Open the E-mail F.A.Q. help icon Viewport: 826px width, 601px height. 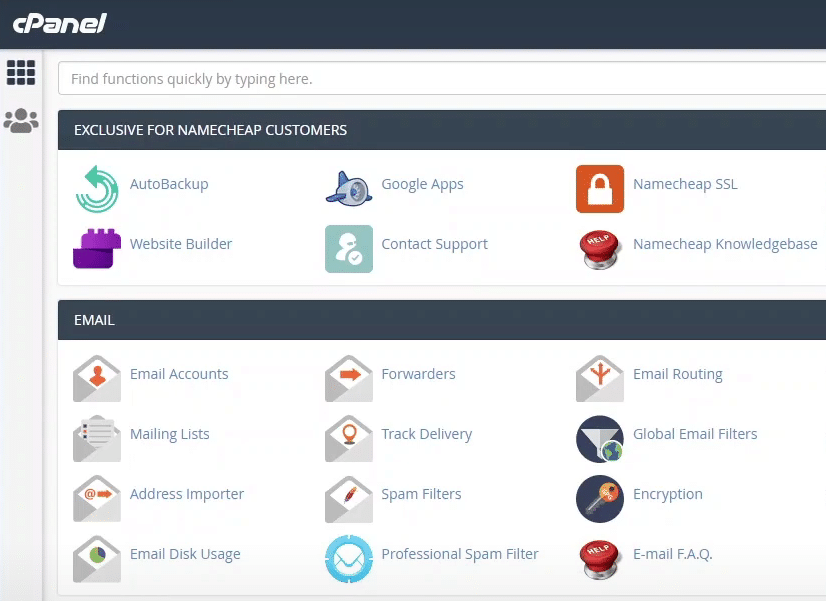click(x=600, y=559)
